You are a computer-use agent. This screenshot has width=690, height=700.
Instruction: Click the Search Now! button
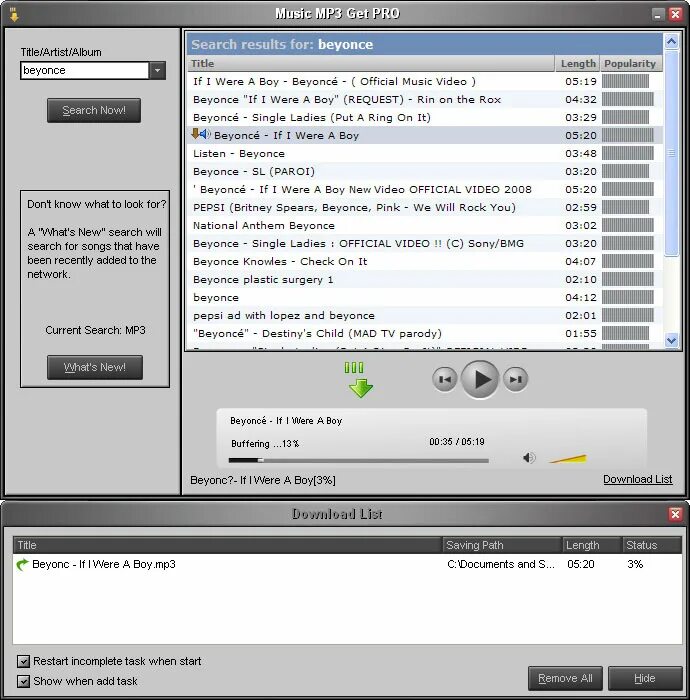94,110
